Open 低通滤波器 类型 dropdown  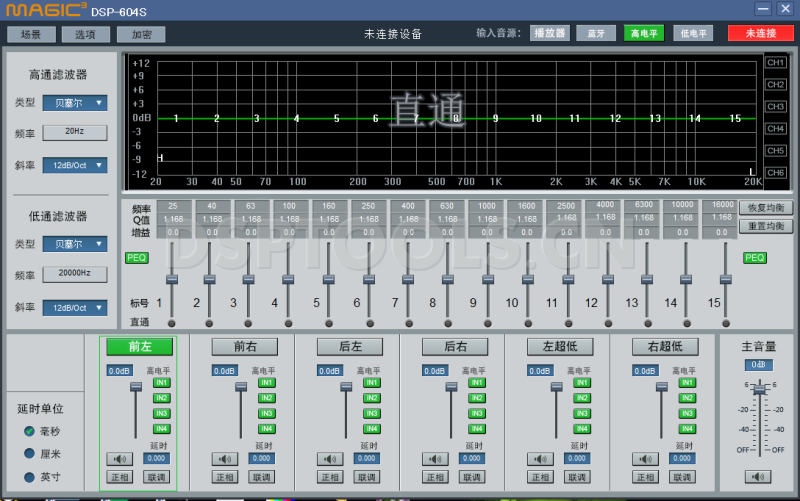click(x=75, y=244)
